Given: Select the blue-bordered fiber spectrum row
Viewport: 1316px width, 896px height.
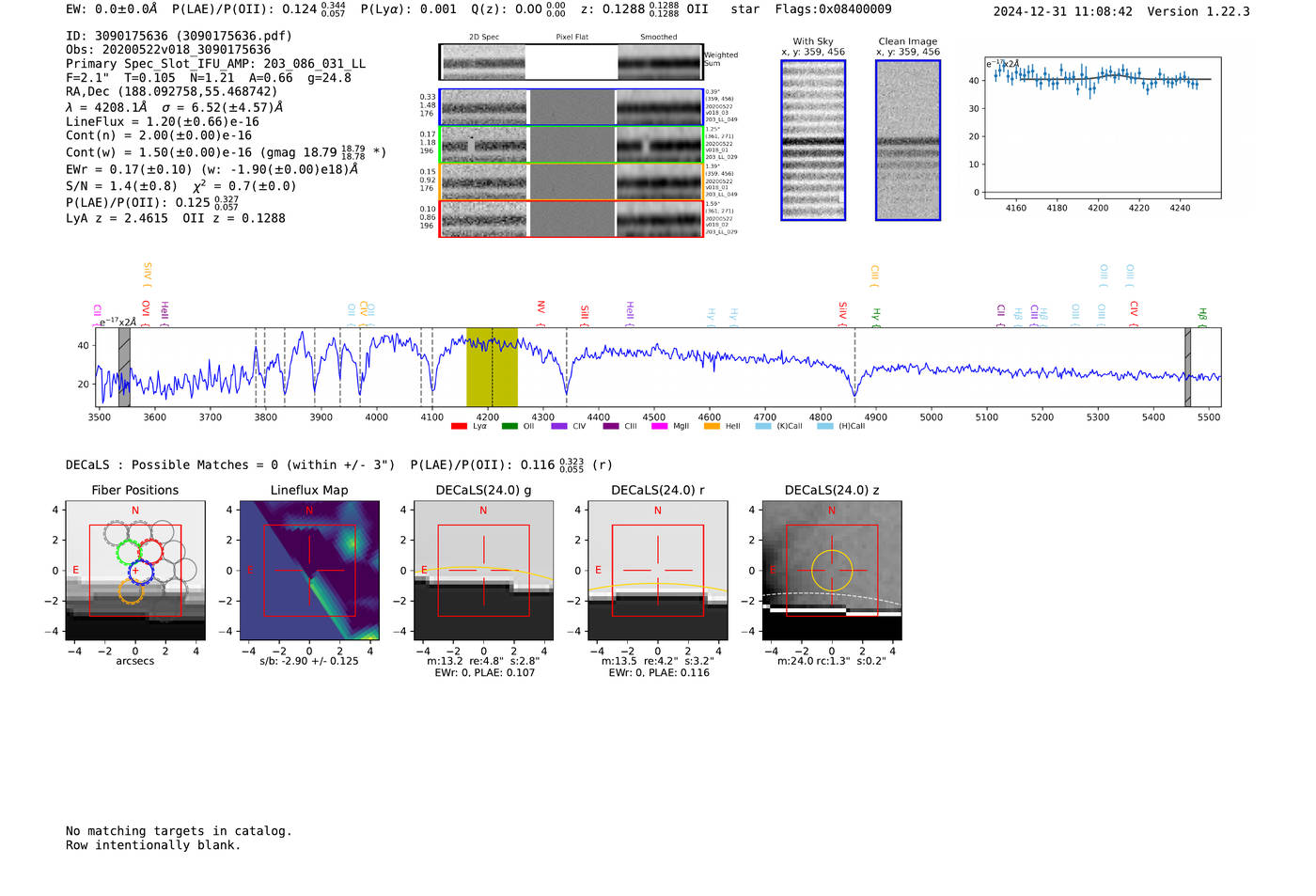Looking at the screenshot, I should (572, 107).
